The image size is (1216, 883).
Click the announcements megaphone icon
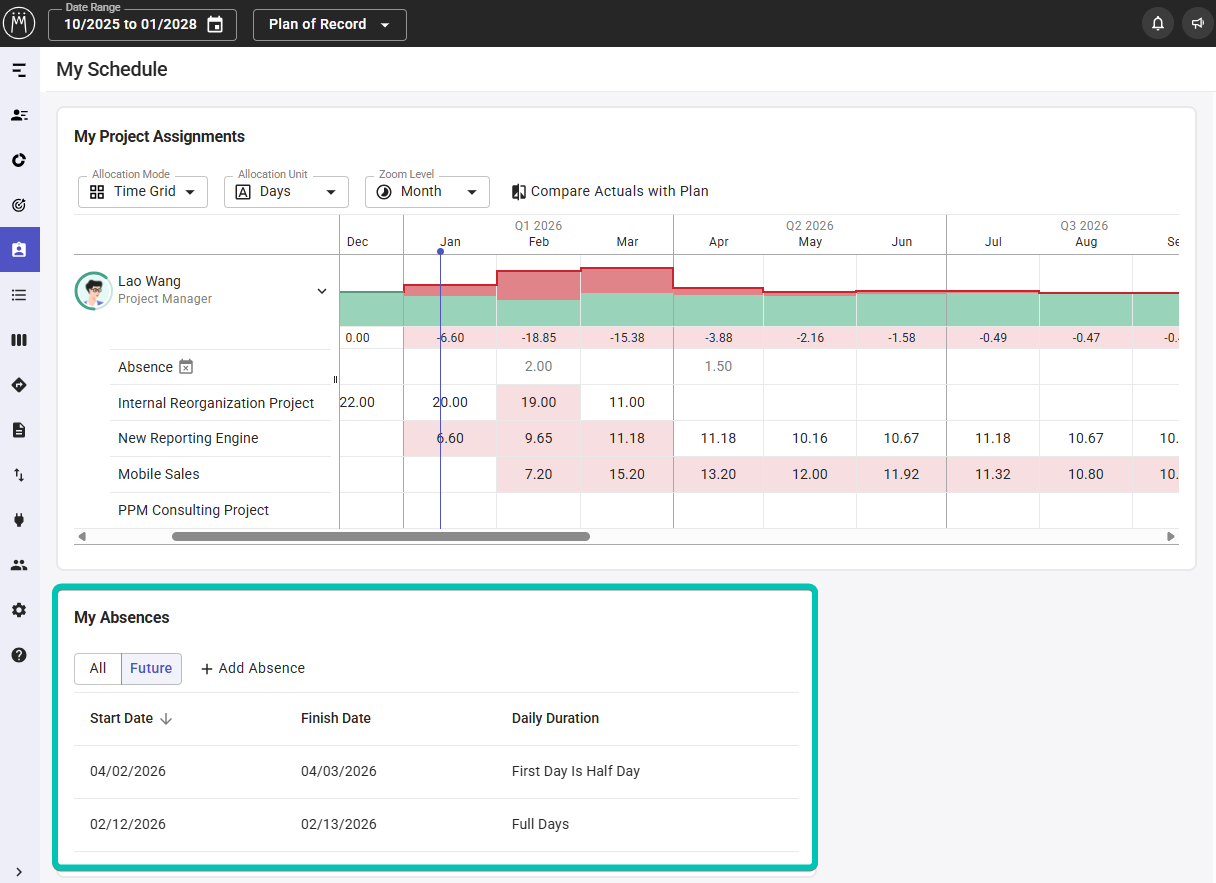pyautogui.click(x=1197, y=24)
